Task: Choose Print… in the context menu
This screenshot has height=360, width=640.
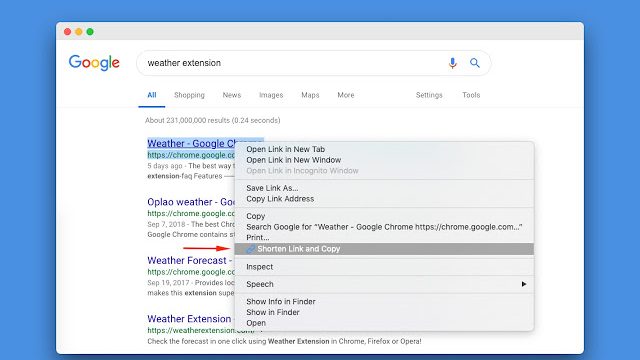Action: (x=384, y=238)
